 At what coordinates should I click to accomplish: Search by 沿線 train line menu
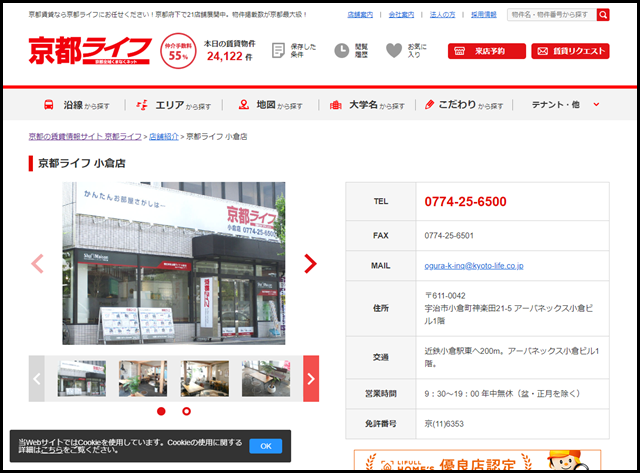tap(76, 105)
